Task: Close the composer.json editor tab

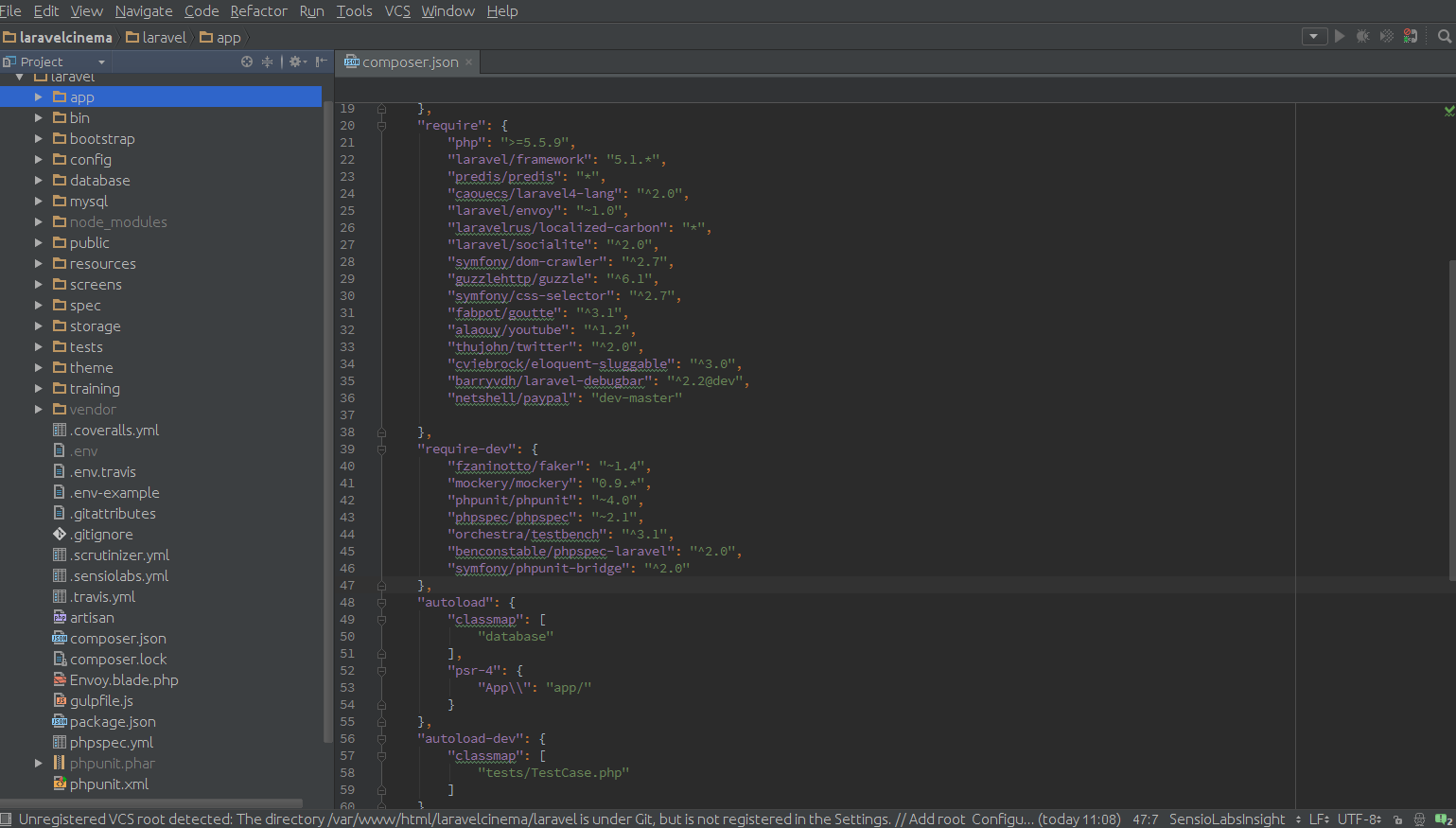Action: click(x=467, y=62)
